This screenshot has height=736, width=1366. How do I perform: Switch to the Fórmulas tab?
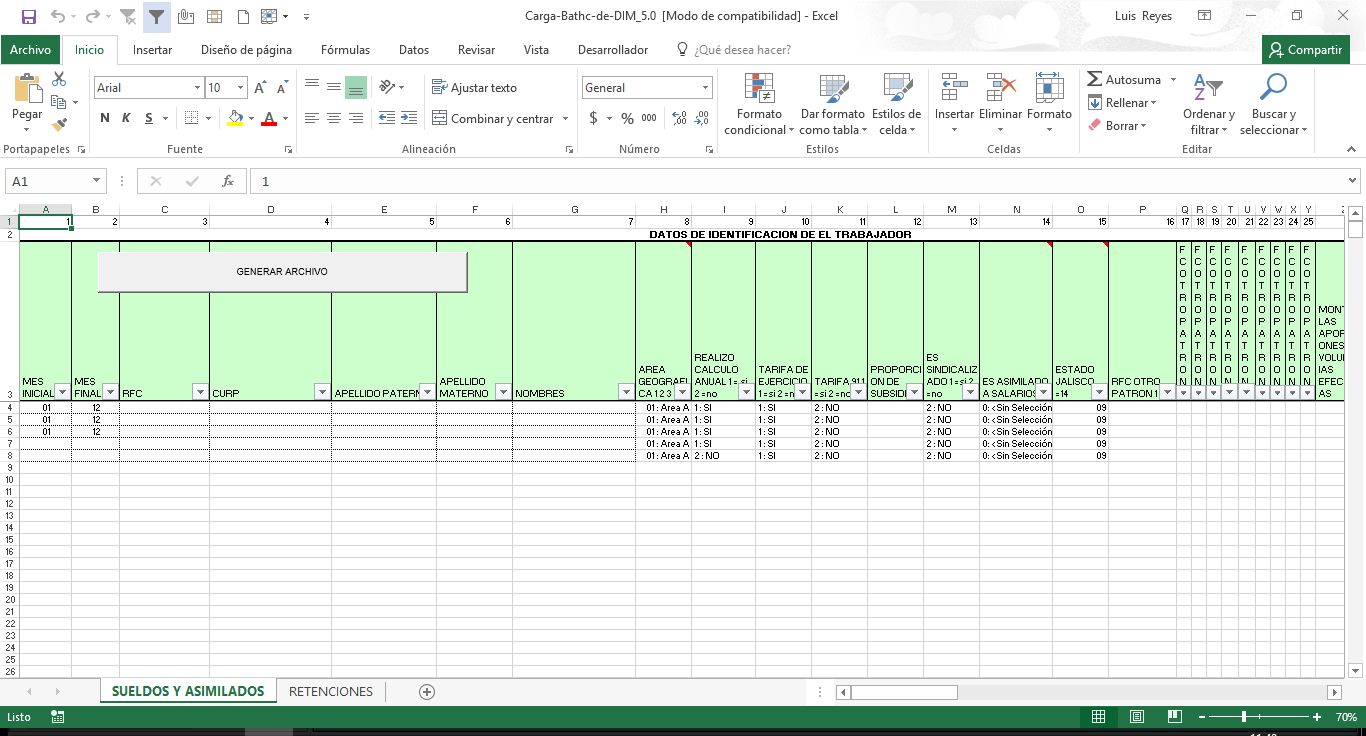point(345,50)
